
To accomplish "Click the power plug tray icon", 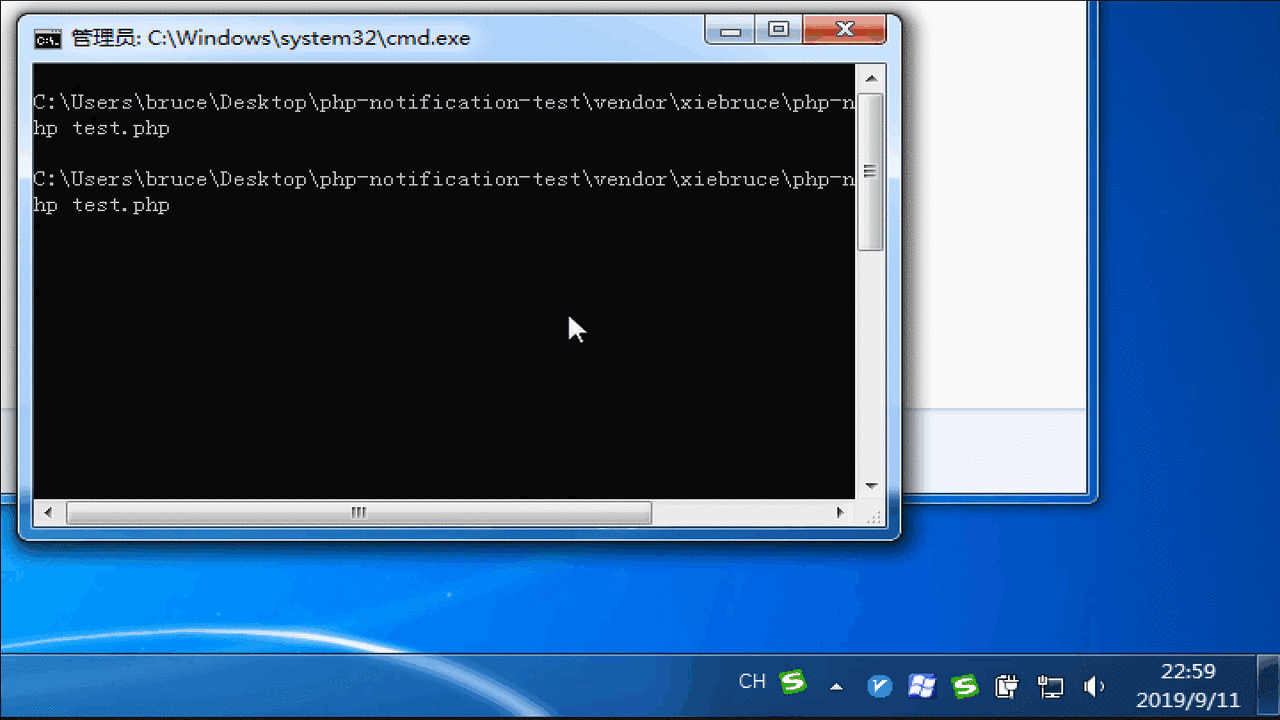I will tap(1007, 686).
